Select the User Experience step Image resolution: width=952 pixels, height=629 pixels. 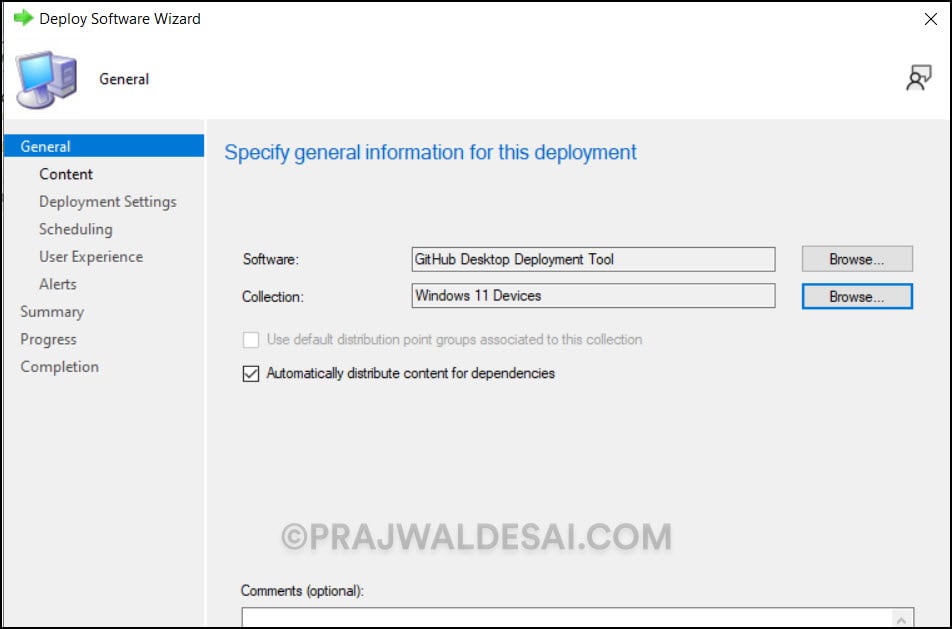click(91, 257)
